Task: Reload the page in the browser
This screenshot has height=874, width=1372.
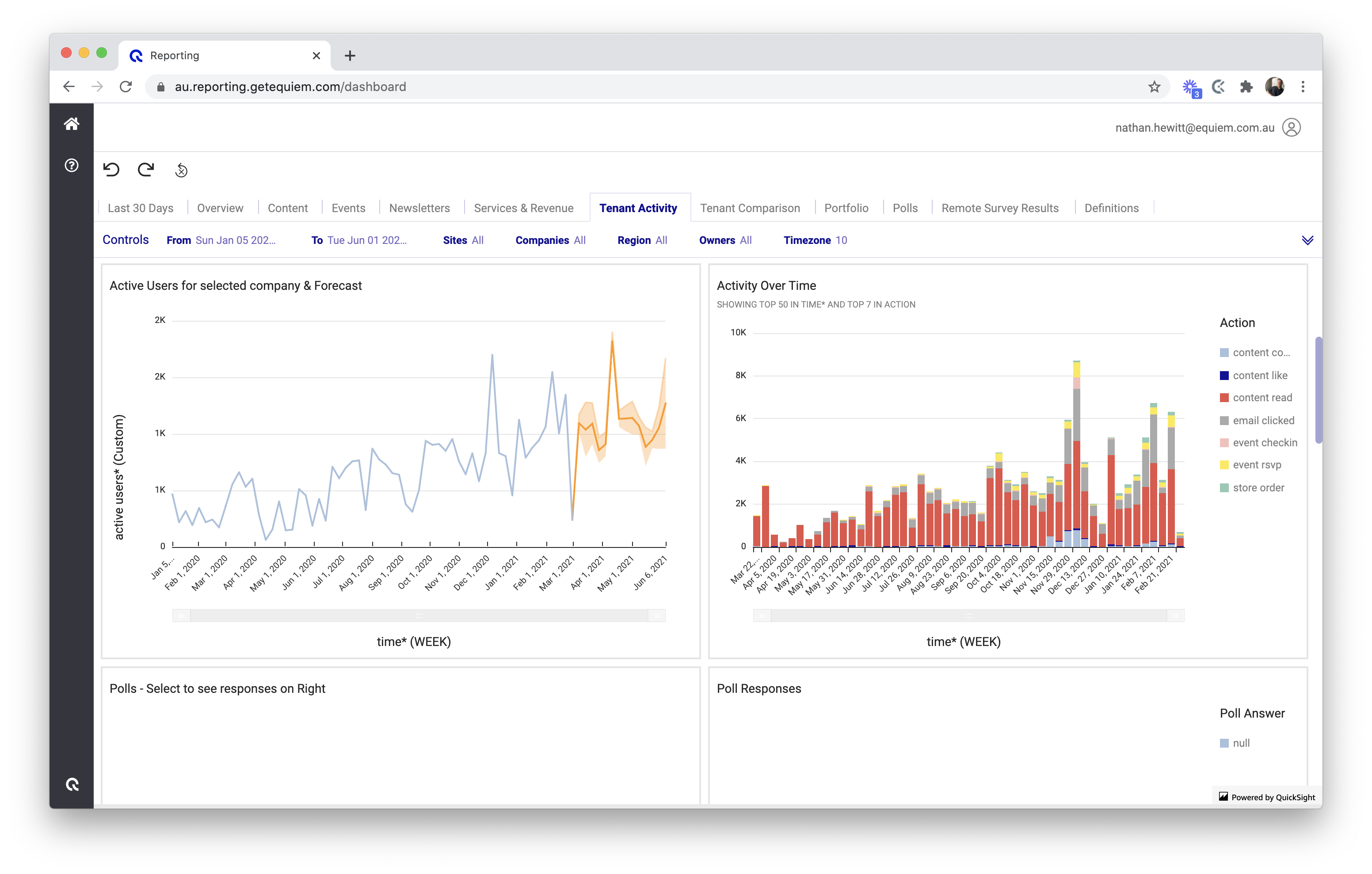Action: 126,87
